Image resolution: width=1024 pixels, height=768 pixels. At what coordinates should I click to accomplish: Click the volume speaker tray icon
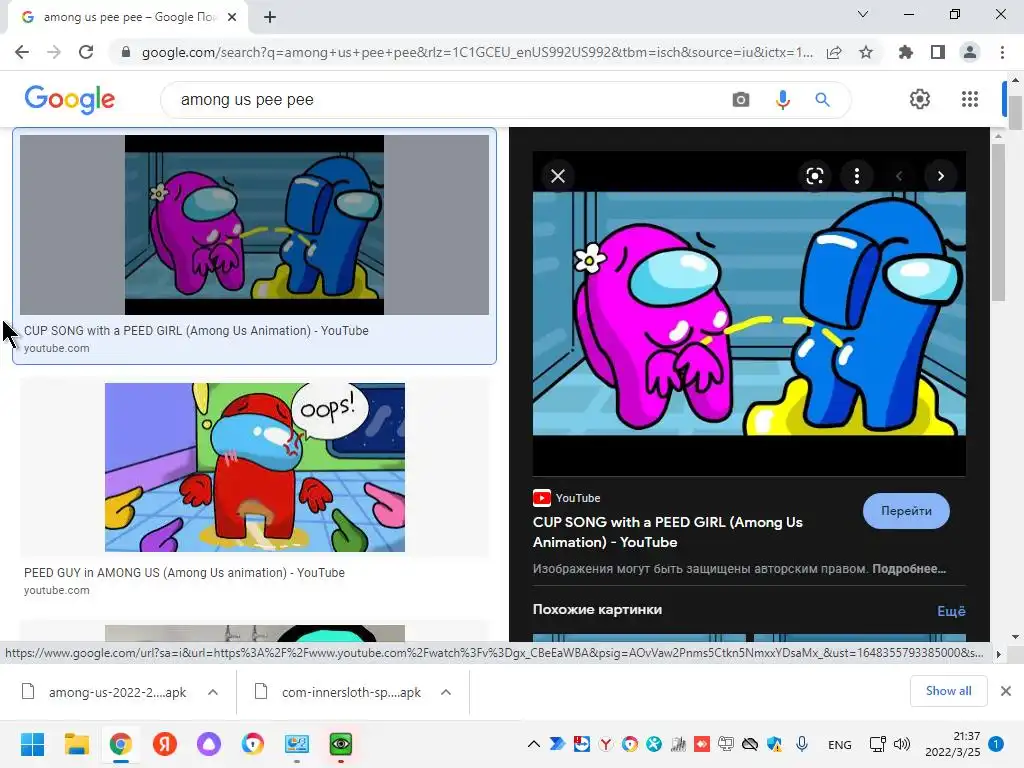tap(902, 744)
